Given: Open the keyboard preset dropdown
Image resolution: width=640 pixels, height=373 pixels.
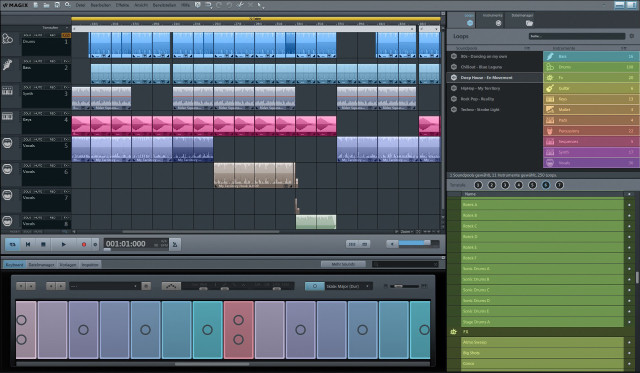Looking at the screenshot, I should coord(104,286).
